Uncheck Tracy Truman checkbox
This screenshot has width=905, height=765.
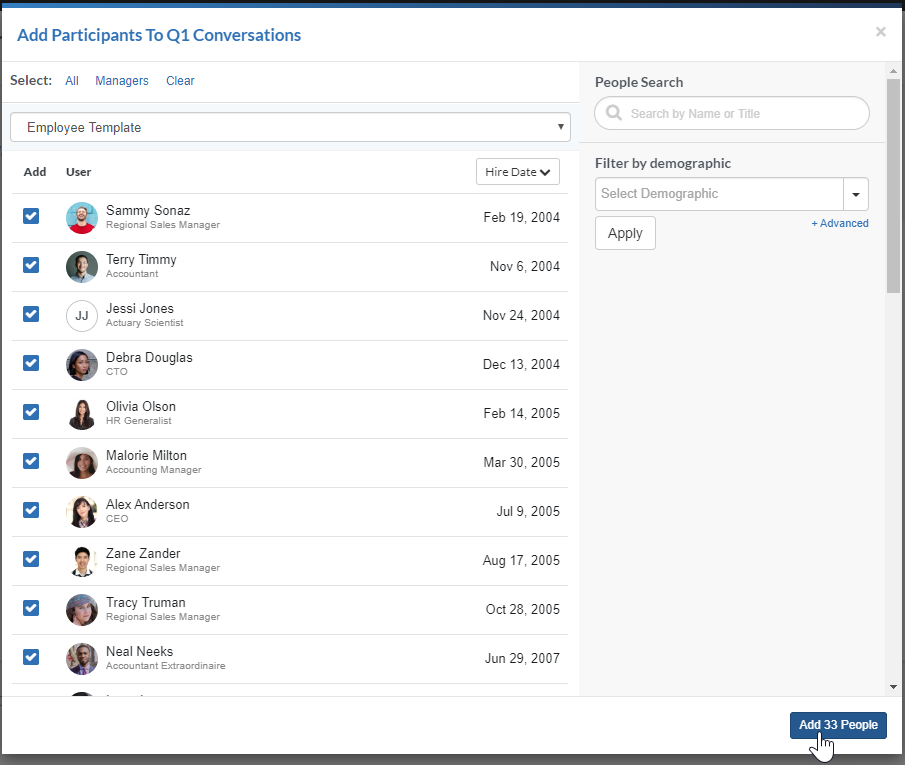(x=31, y=609)
